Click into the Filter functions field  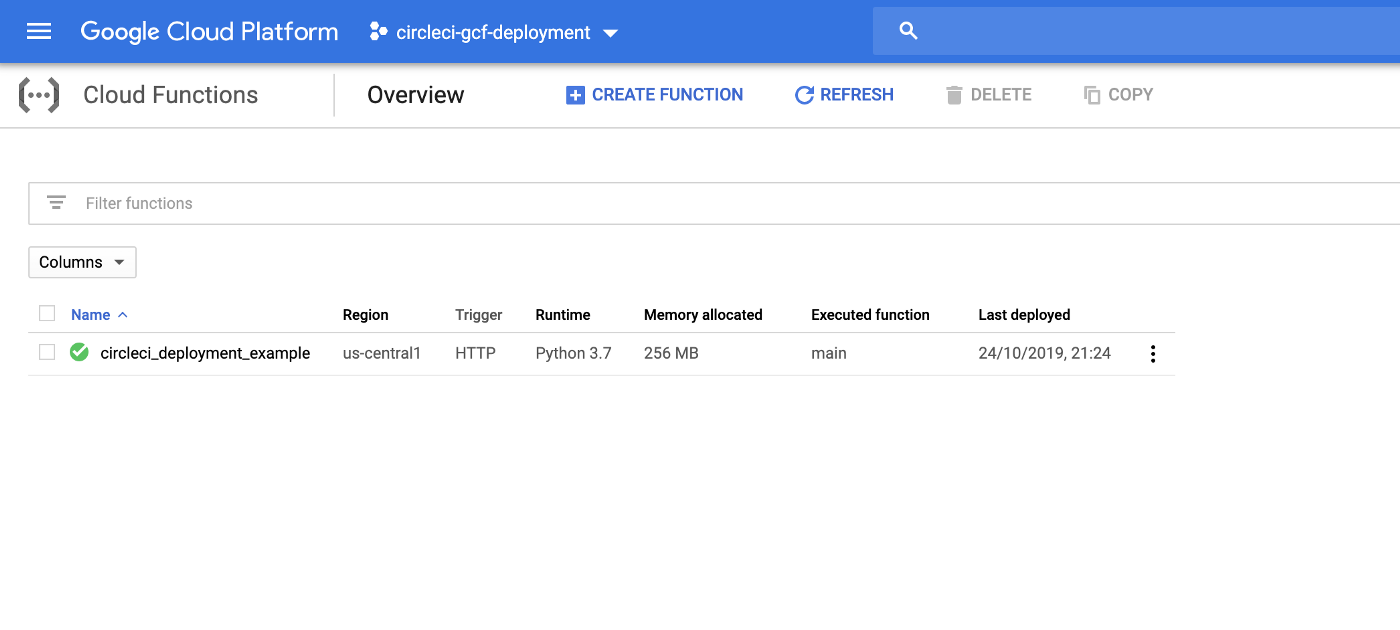tap(714, 203)
